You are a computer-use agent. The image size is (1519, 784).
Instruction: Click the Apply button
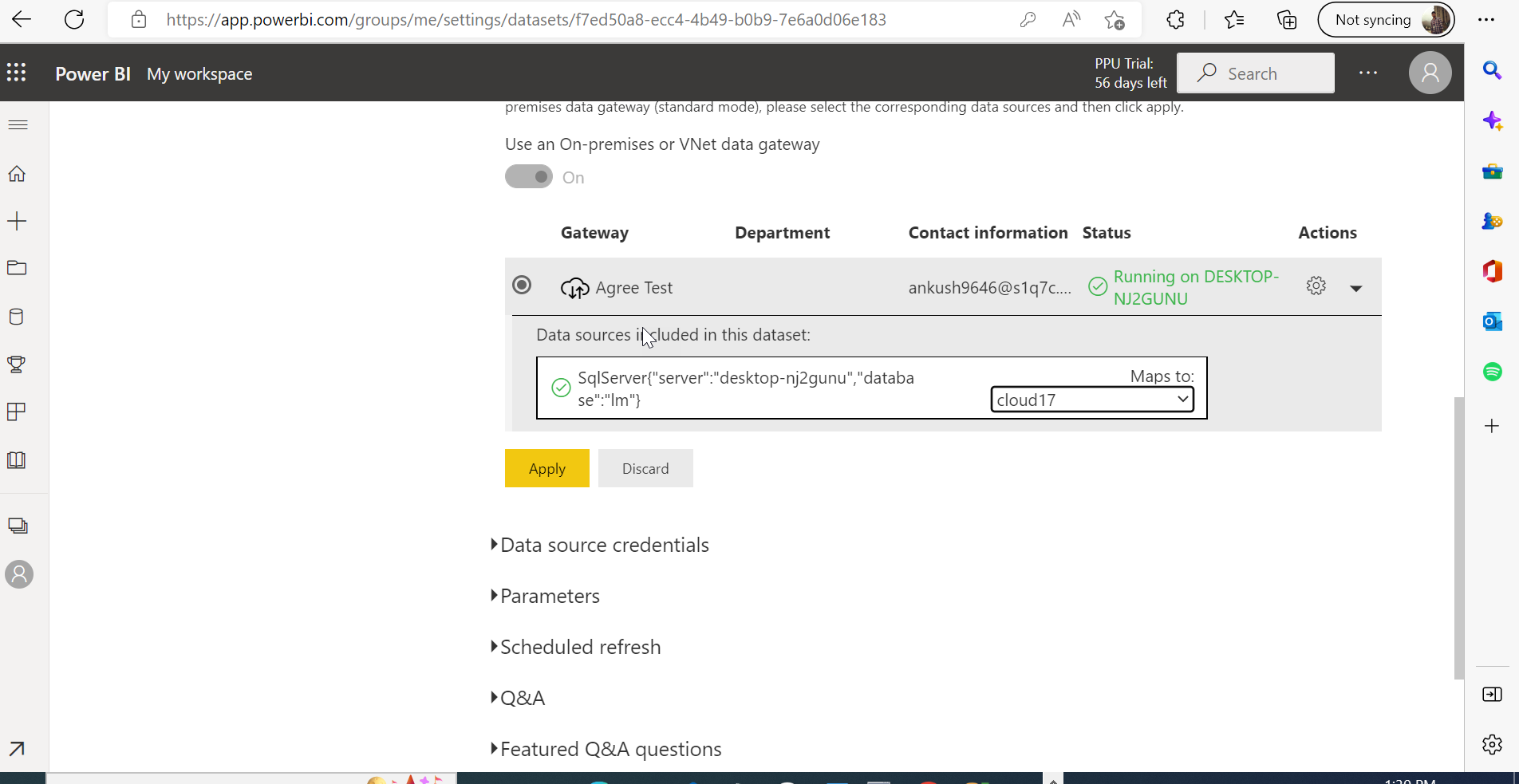547,468
